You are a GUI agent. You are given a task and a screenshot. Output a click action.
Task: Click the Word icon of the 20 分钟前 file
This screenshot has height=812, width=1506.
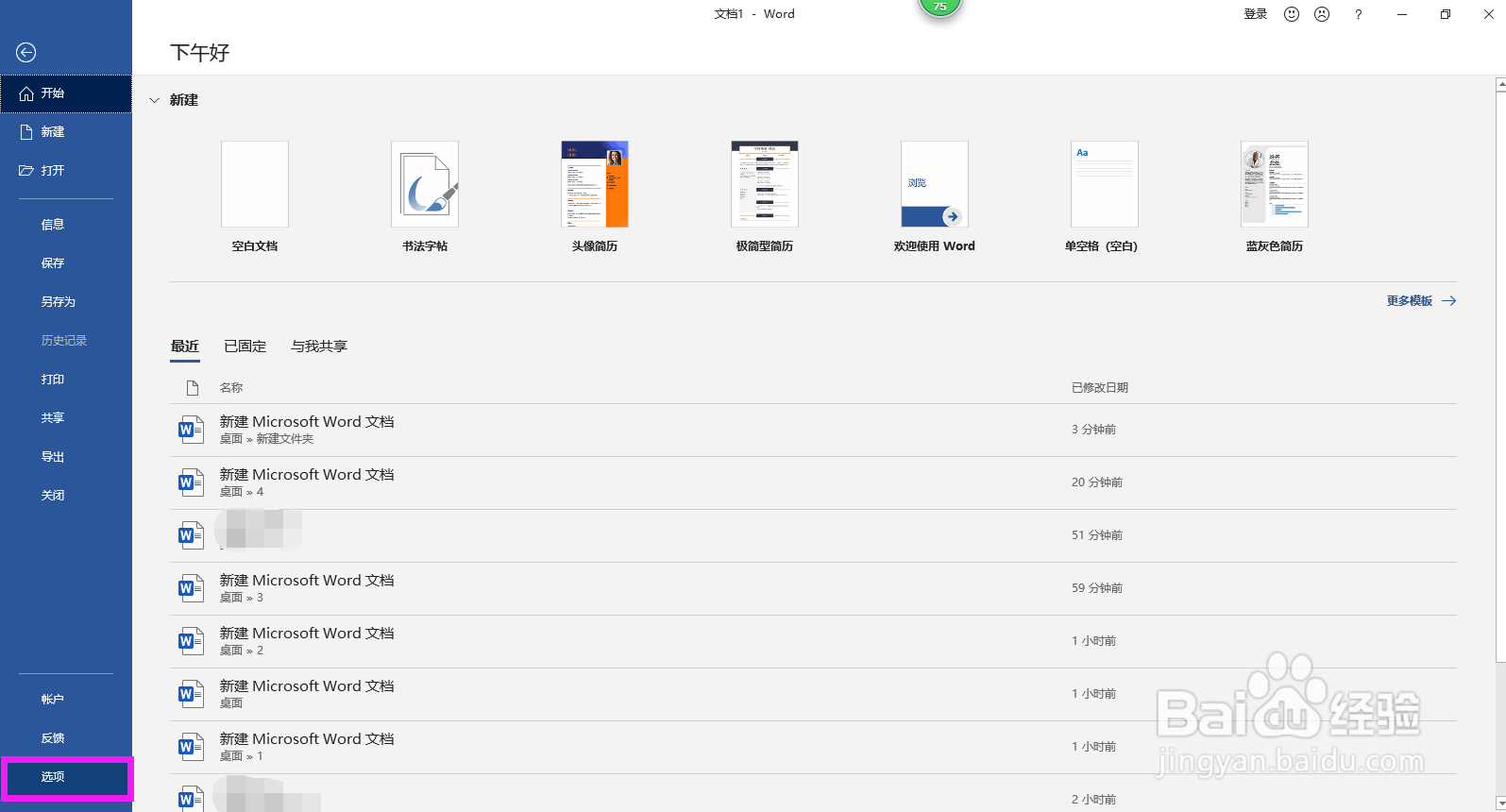coord(192,483)
